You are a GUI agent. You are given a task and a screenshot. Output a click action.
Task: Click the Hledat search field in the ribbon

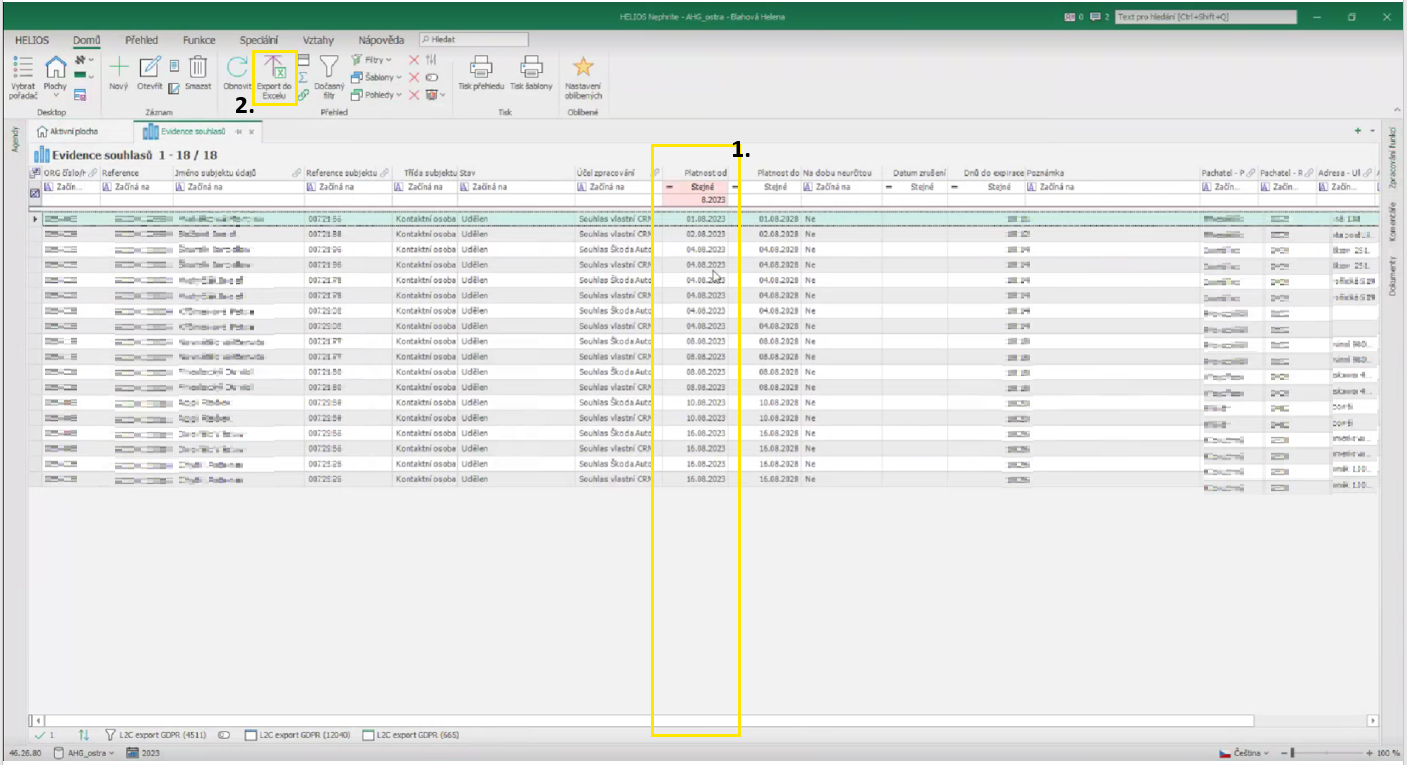click(x=475, y=40)
